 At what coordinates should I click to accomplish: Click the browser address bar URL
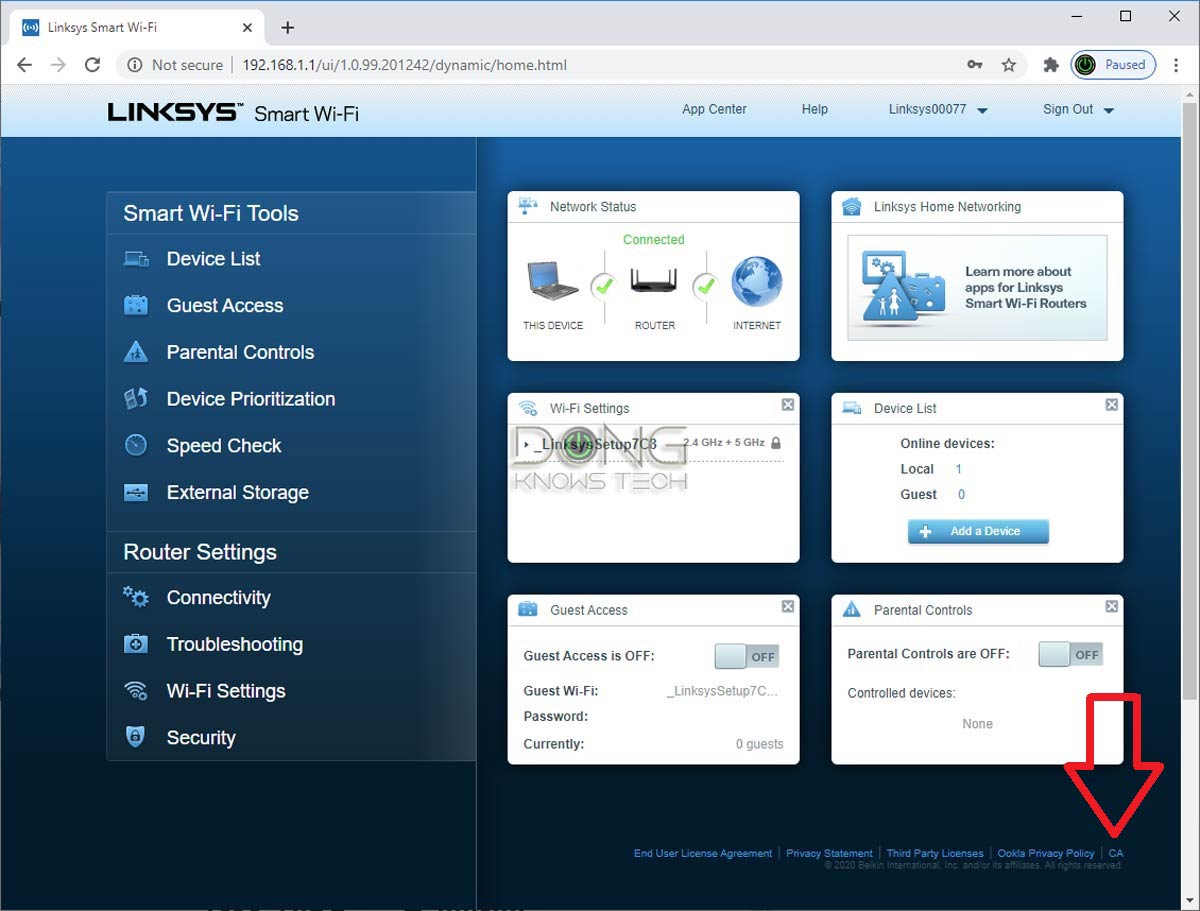[404, 65]
